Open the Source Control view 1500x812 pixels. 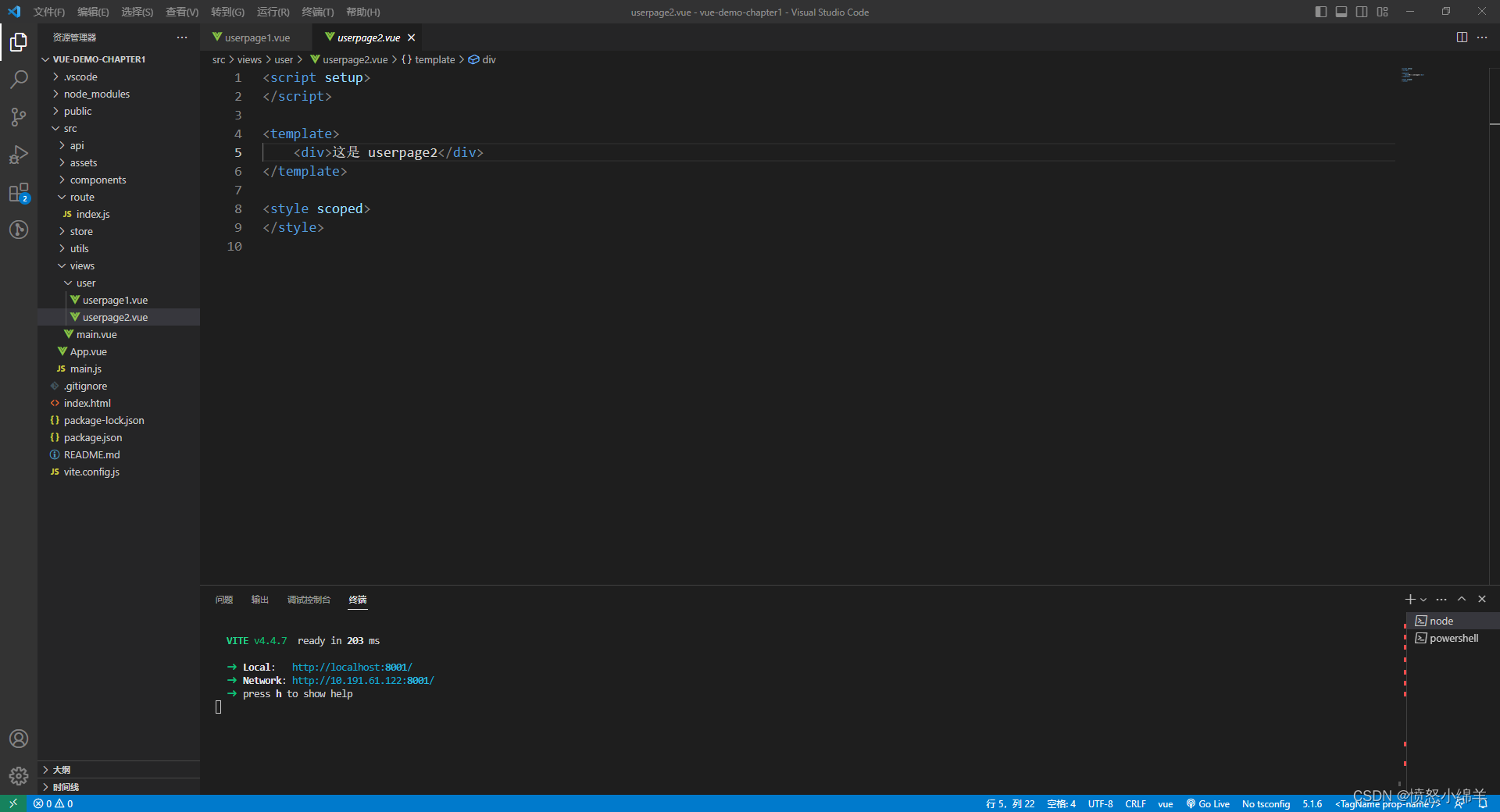(19, 116)
